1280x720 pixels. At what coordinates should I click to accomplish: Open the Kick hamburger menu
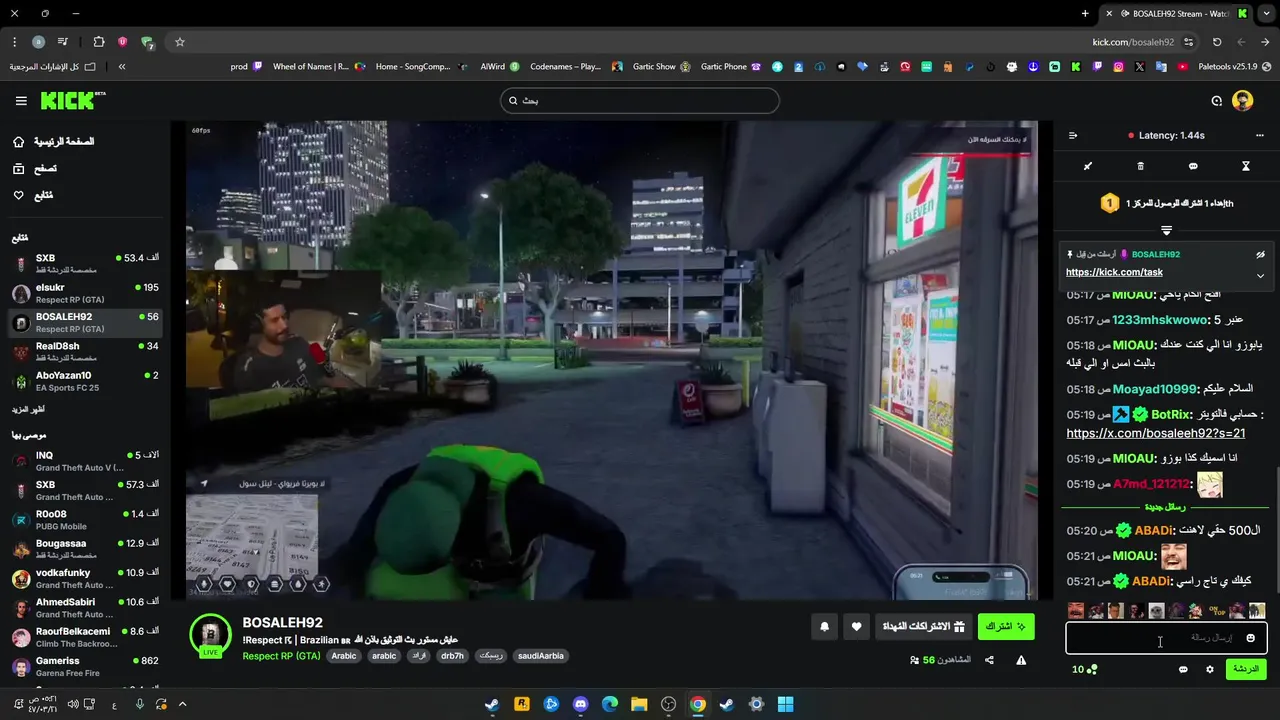(21, 101)
